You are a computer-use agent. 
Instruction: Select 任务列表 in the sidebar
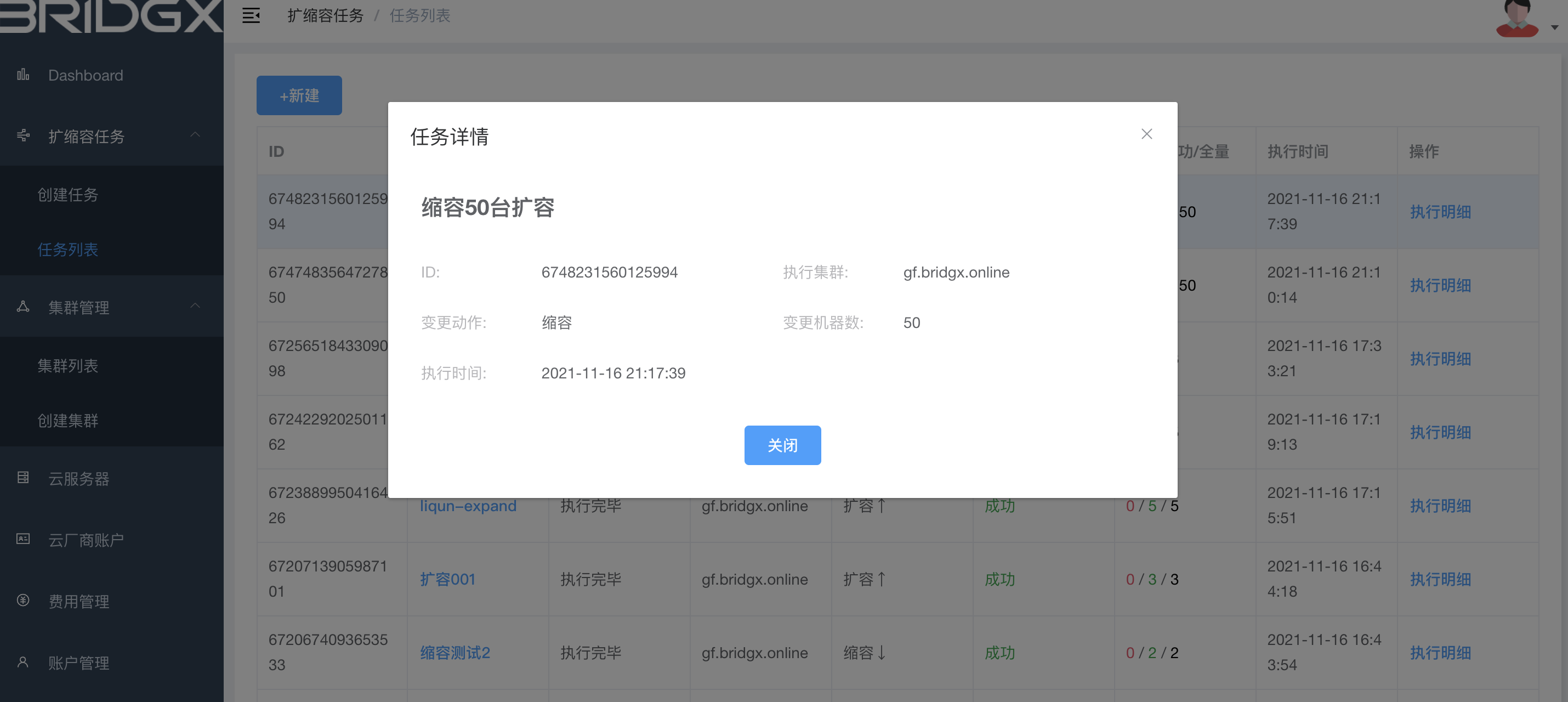tap(67, 250)
